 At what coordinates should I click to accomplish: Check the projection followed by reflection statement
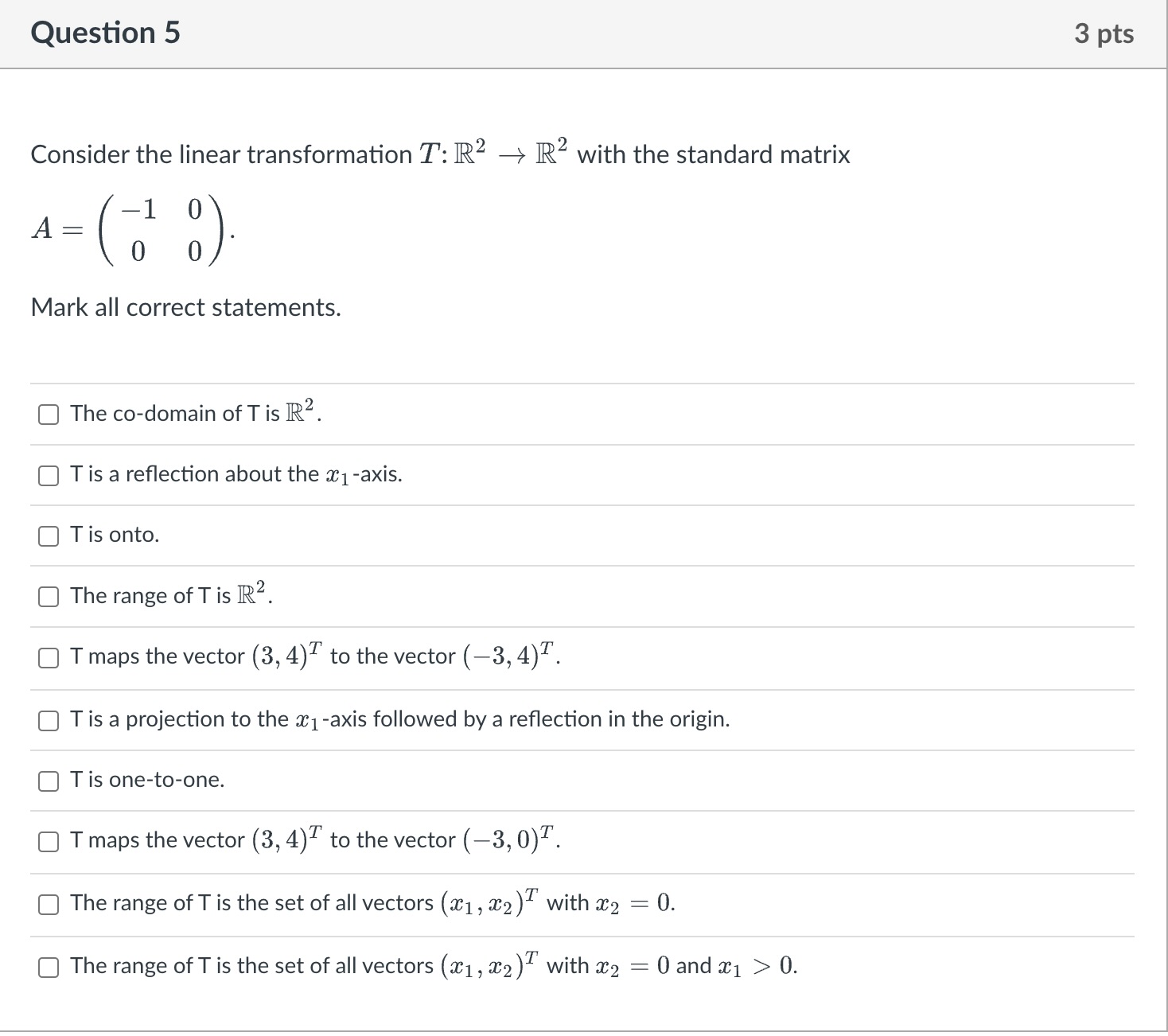pos(49,720)
